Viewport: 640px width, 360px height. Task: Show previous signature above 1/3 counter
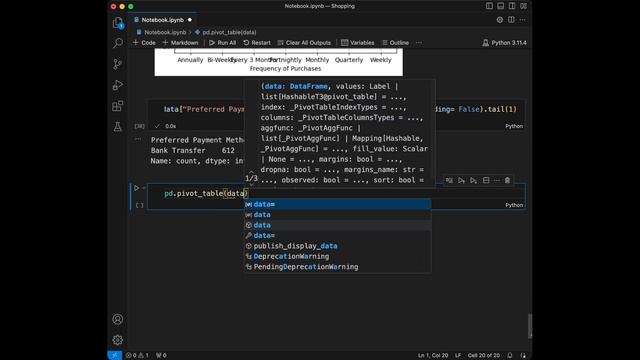[x=251, y=172]
